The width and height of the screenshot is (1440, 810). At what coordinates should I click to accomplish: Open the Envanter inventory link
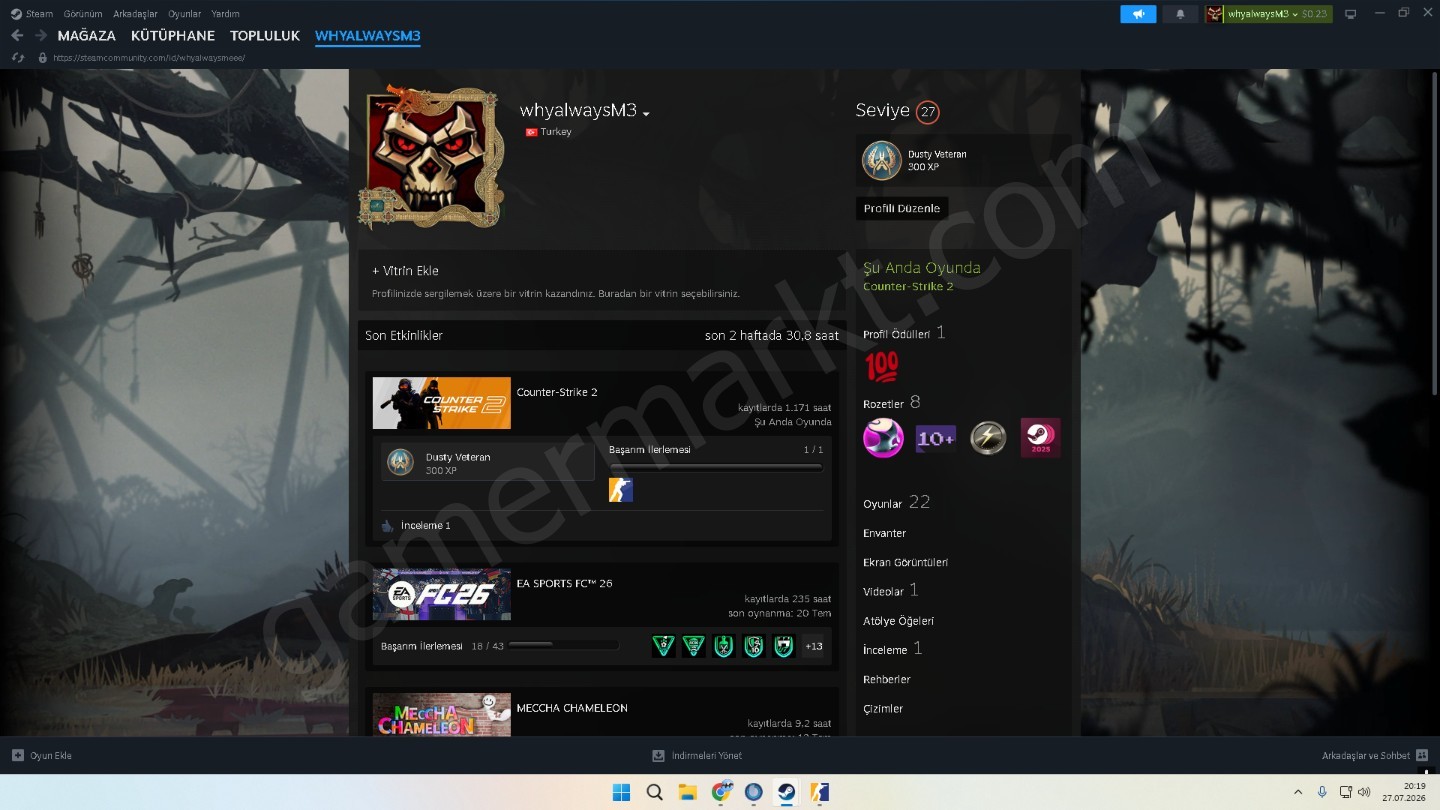(885, 534)
